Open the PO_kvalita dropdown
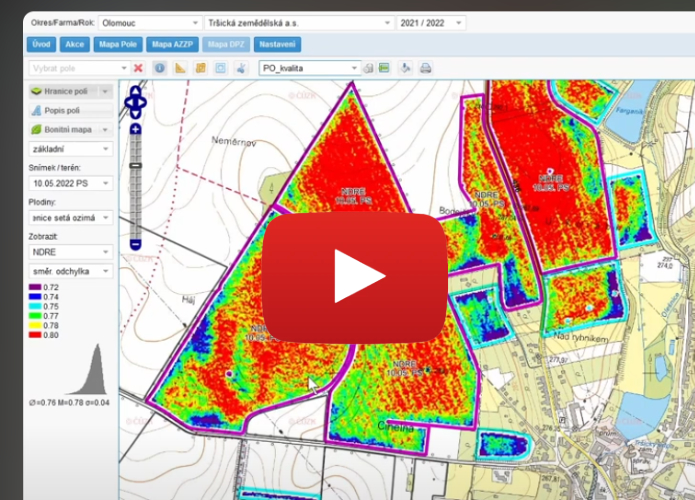Image resolution: width=695 pixels, height=500 pixels. (309, 68)
